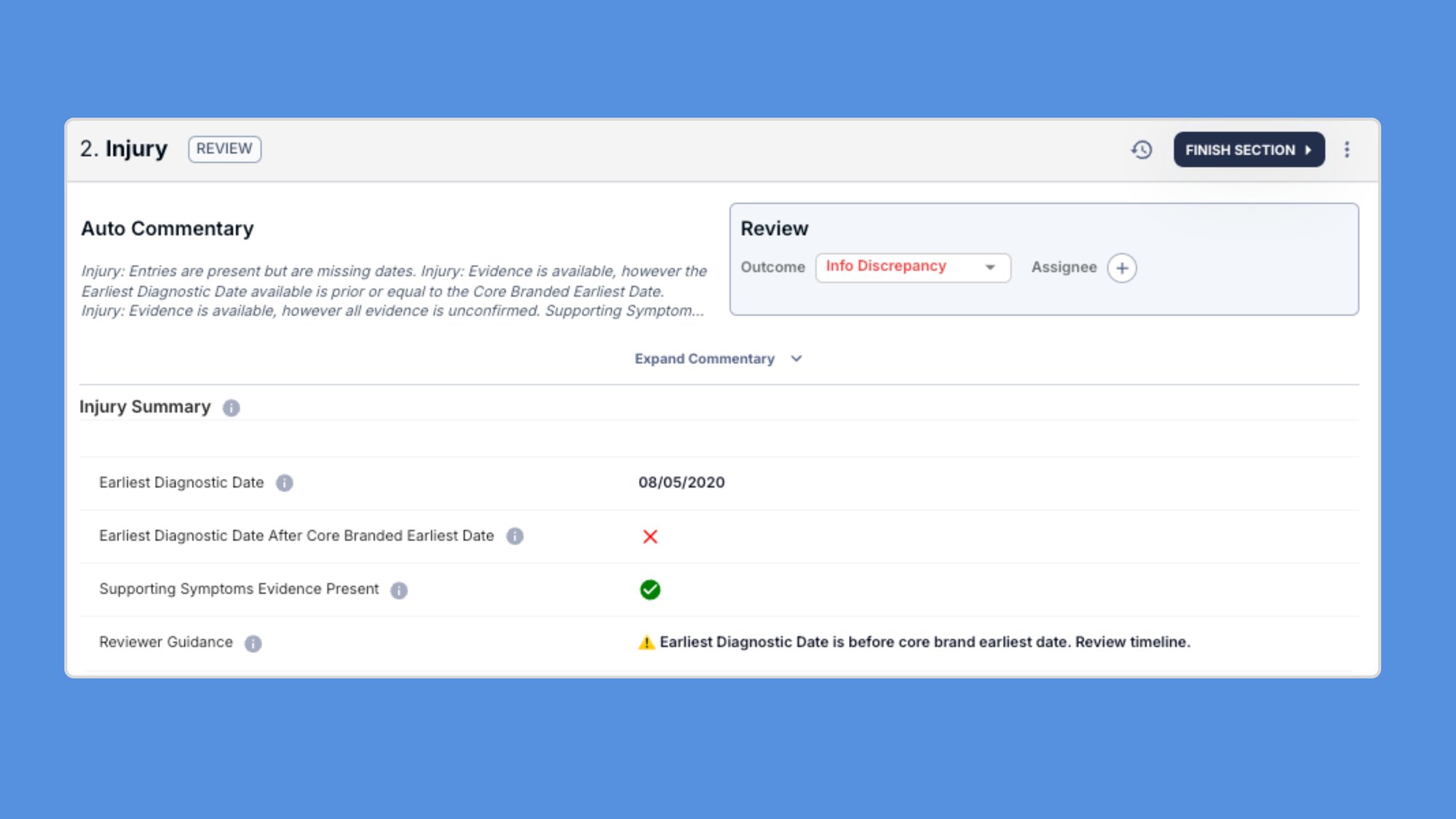Select the 08/05/2020 diagnostic date value
This screenshot has height=819, width=1456.
click(681, 483)
